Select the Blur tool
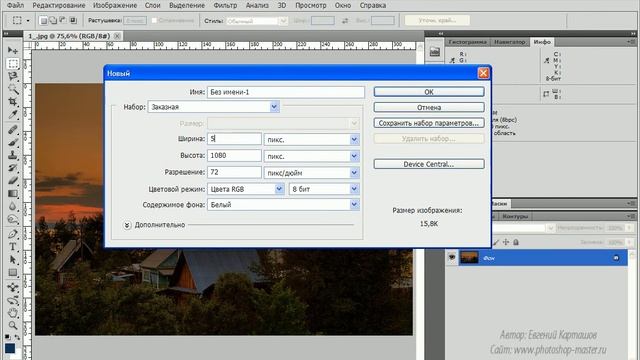Image resolution: width=640 pixels, height=360 pixels. click(13, 206)
